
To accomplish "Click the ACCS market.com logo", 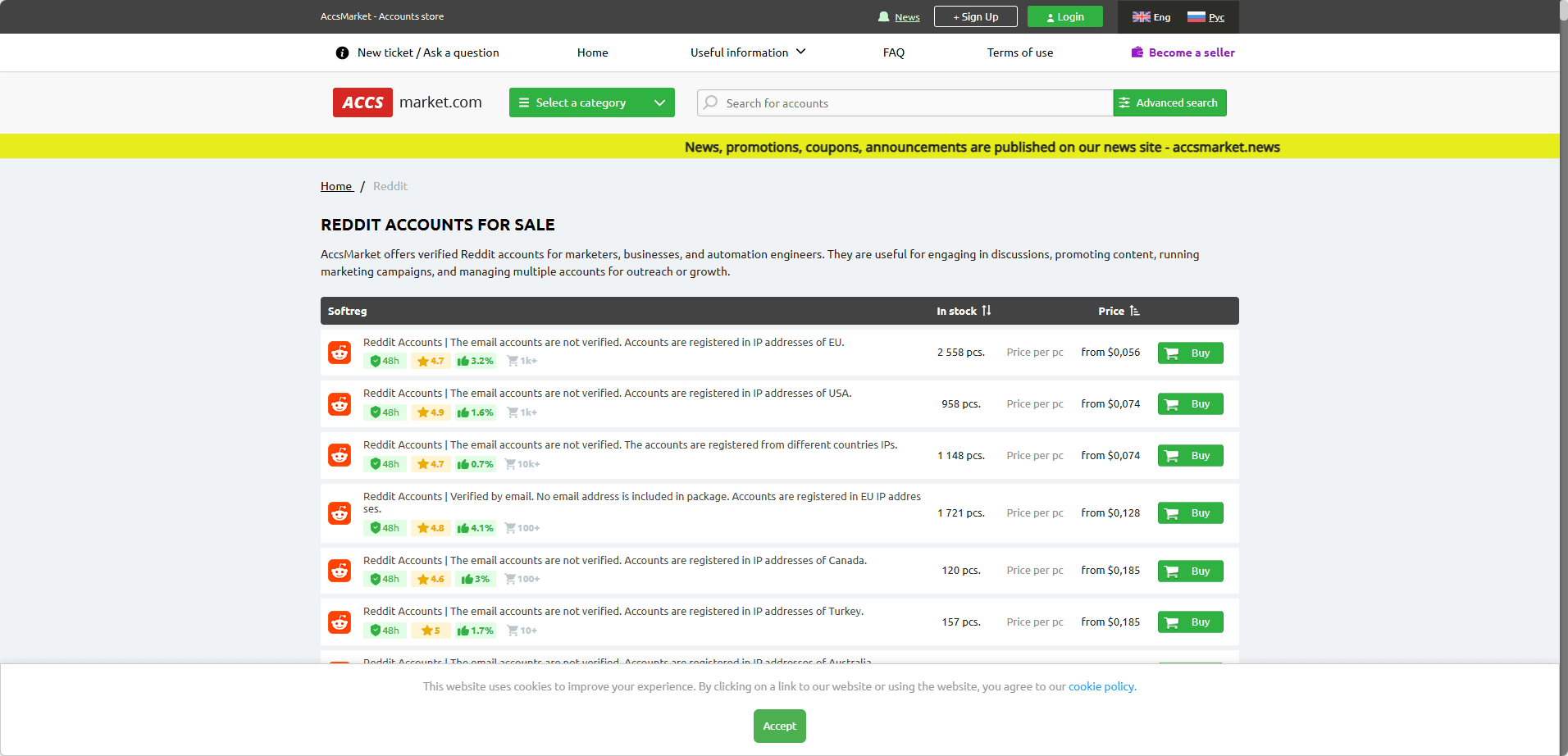I will point(408,102).
